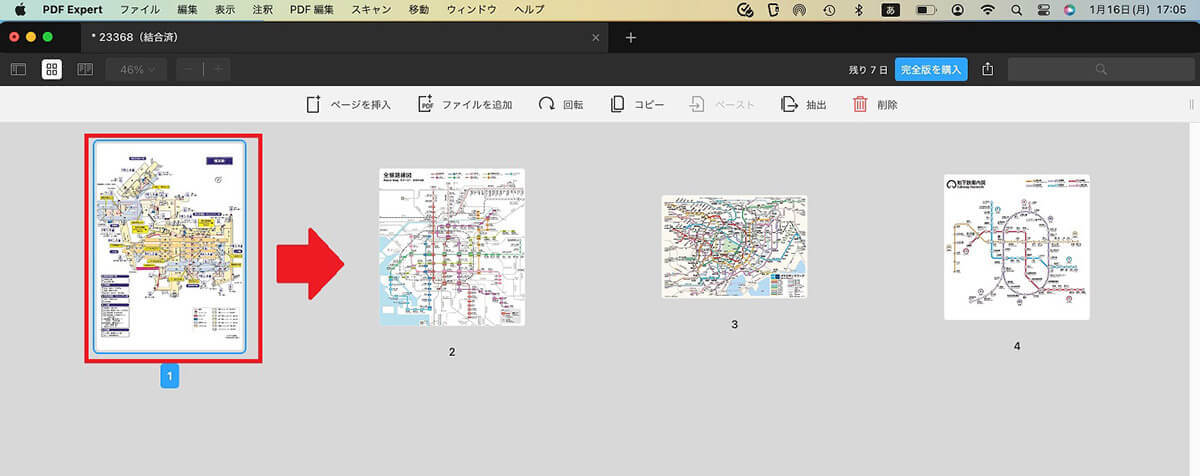Open the 注釈 menu

point(263,9)
